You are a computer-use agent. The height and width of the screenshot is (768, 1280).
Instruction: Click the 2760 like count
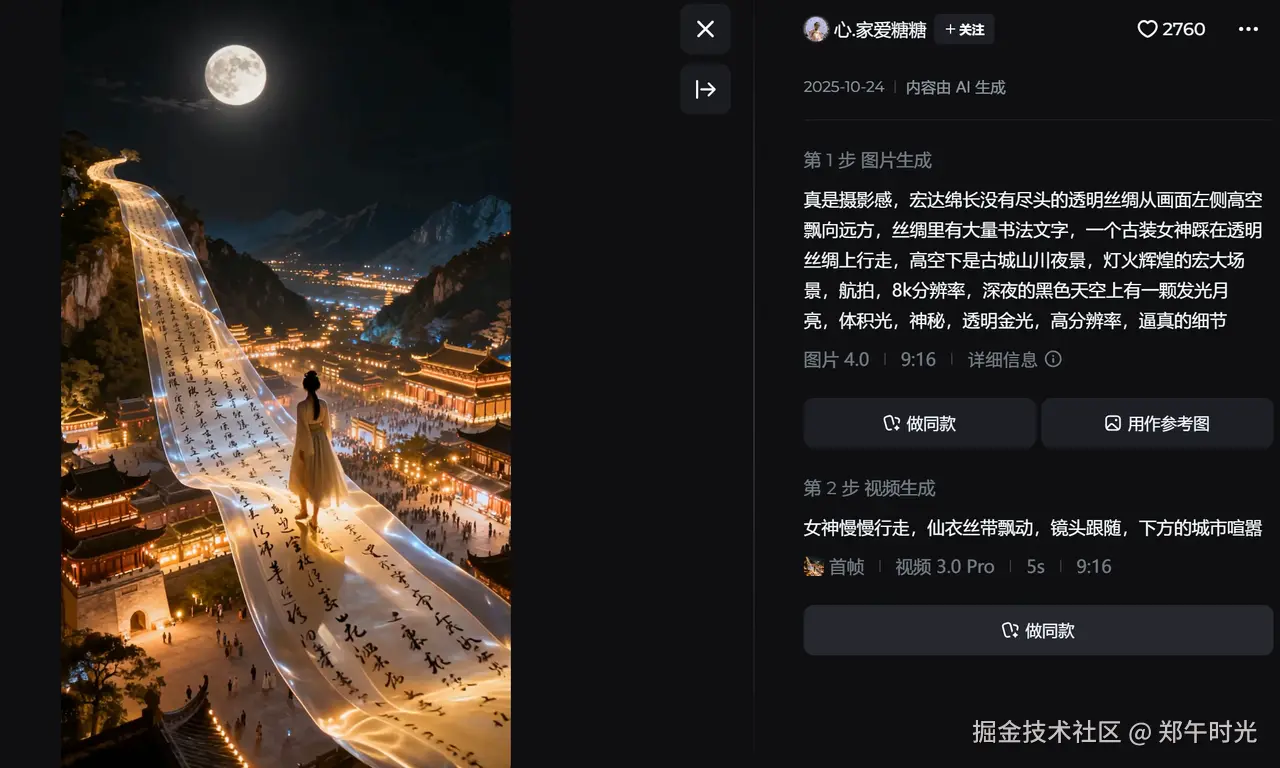click(x=1184, y=29)
